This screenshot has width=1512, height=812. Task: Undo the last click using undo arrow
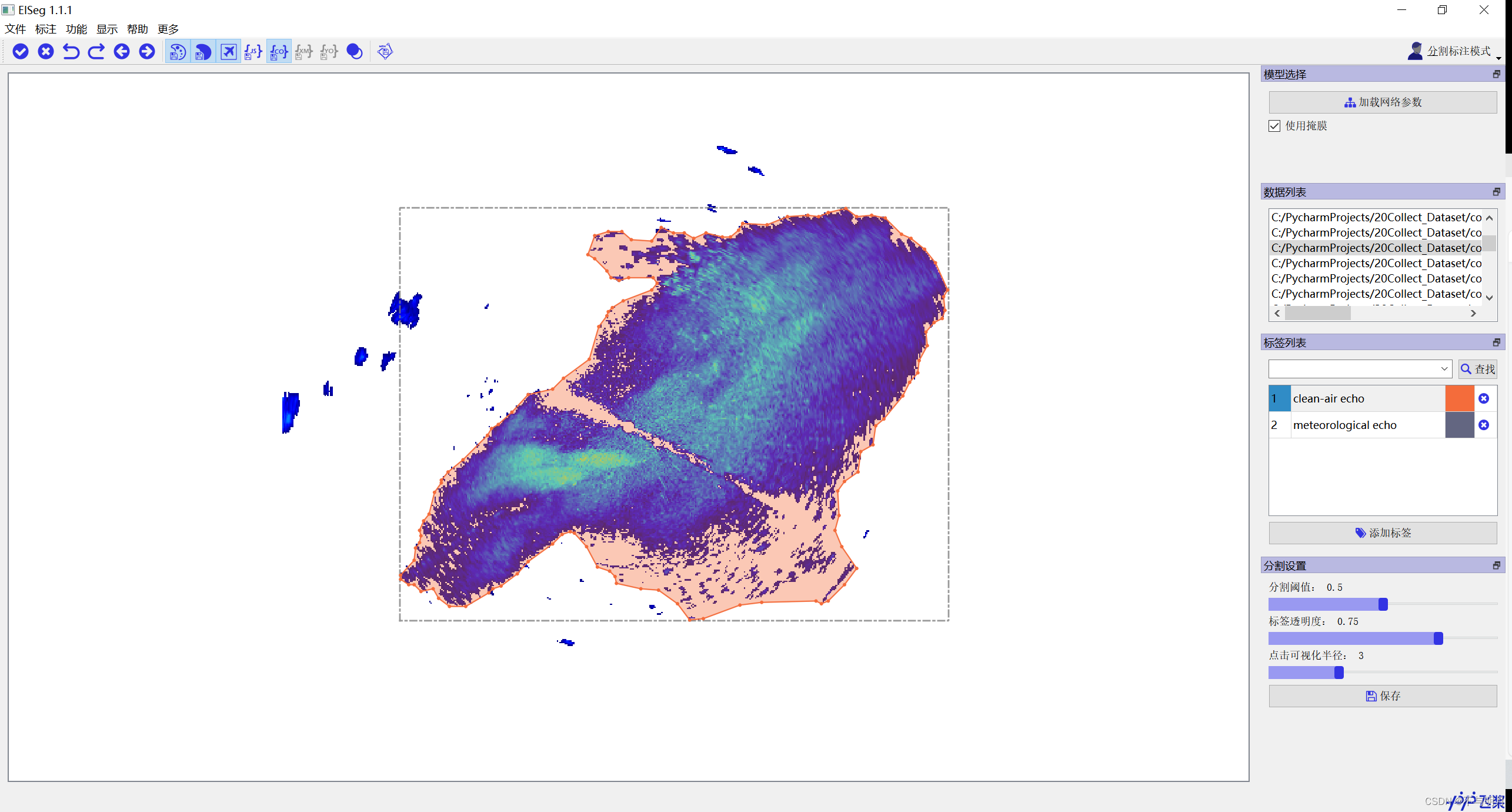point(71,52)
